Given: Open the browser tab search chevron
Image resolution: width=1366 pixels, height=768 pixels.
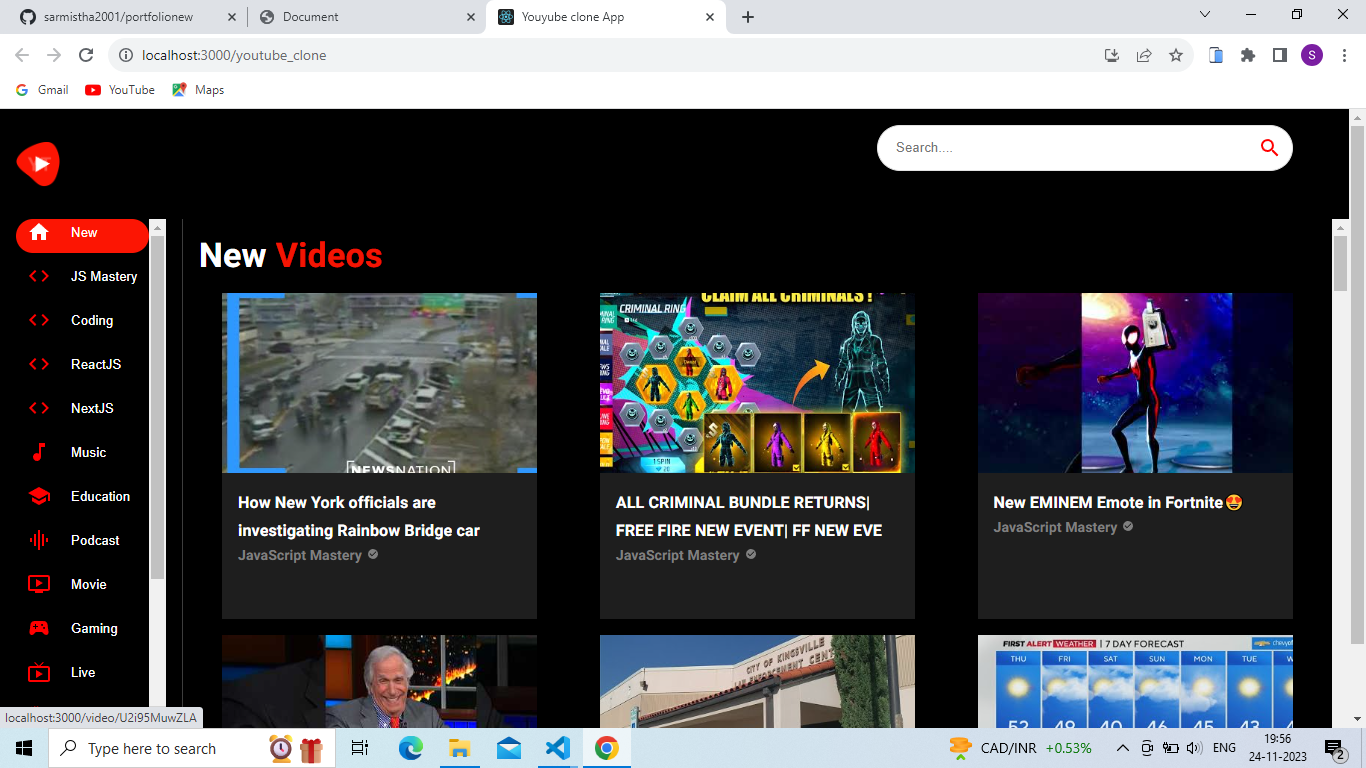Looking at the screenshot, I should click(x=1204, y=15).
